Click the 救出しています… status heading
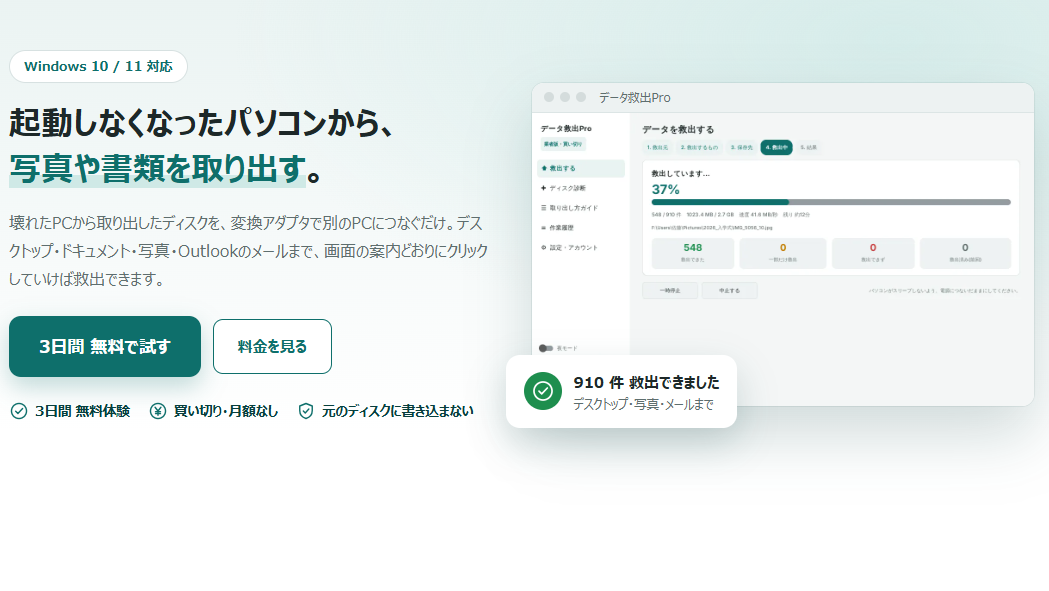The height and width of the screenshot is (591, 1049). tap(680, 173)
